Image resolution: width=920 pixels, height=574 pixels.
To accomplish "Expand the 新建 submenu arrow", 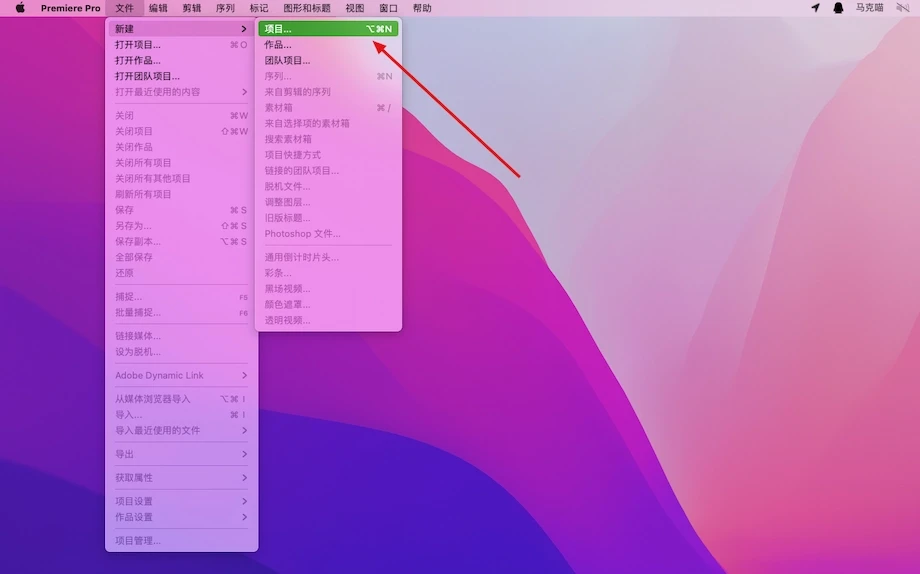I will [x=244, y=29].
